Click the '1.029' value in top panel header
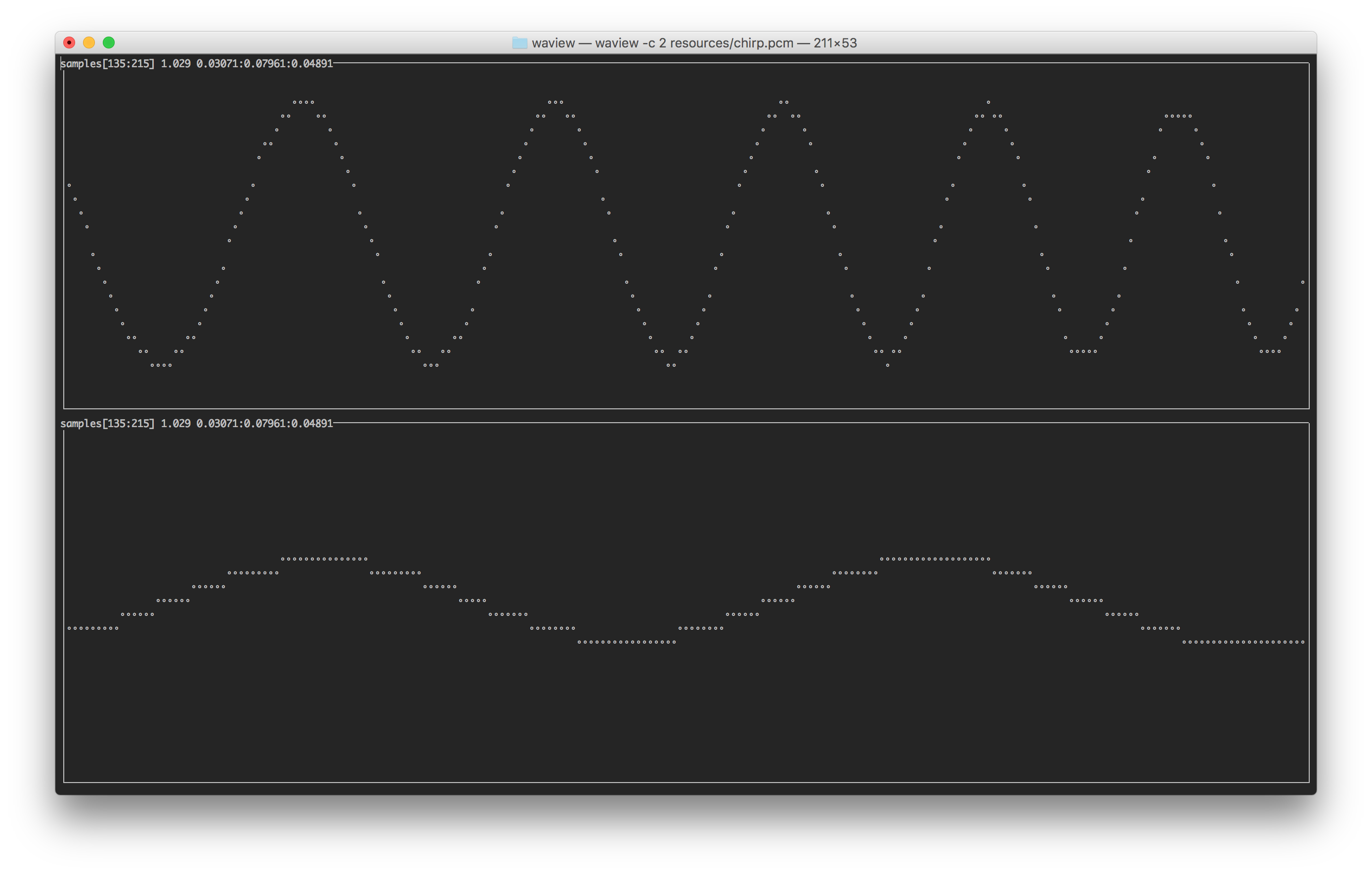1372x874 pixels. [x=175, y=64]
